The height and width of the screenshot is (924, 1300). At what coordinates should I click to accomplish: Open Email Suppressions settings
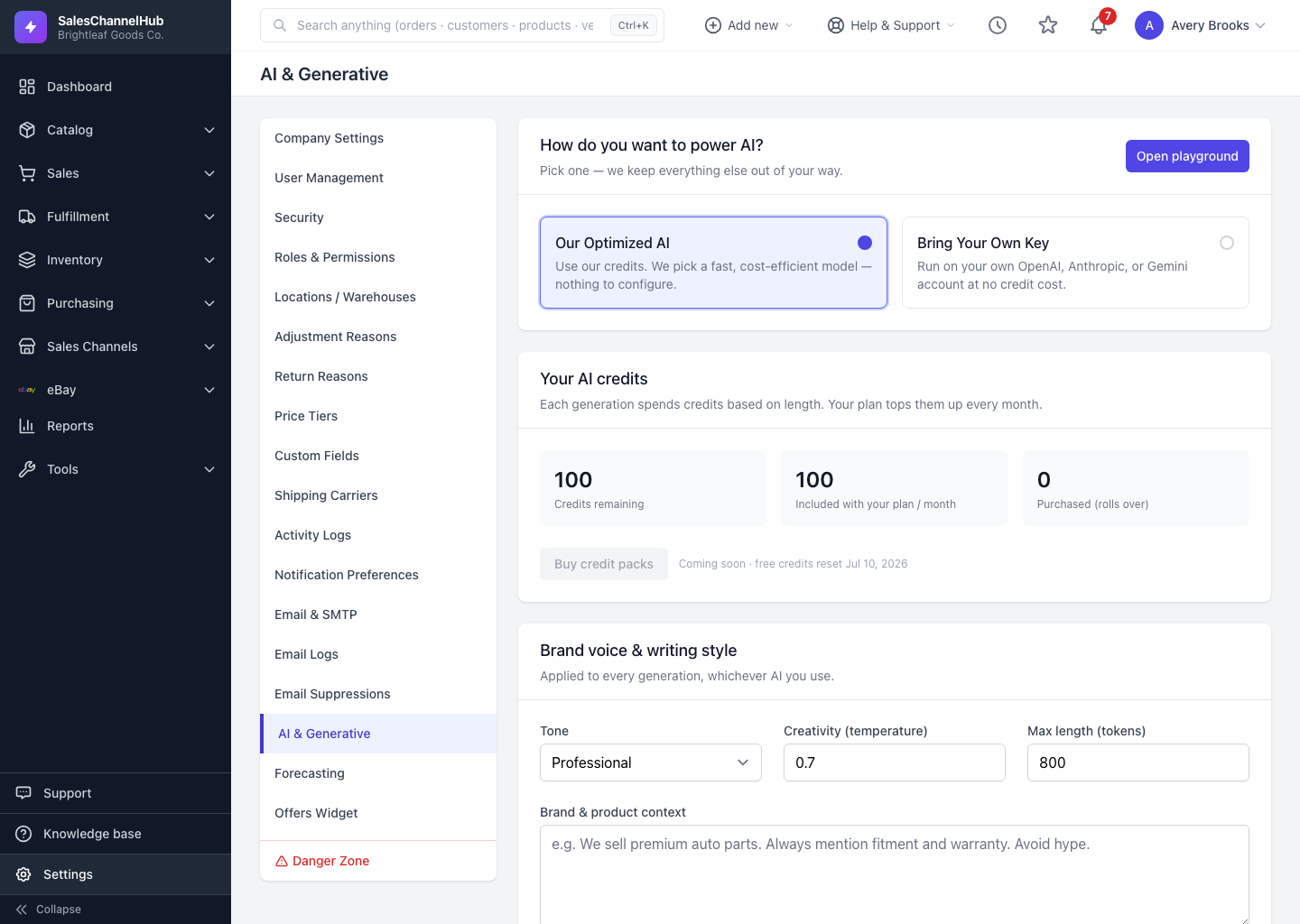point(378,694)
